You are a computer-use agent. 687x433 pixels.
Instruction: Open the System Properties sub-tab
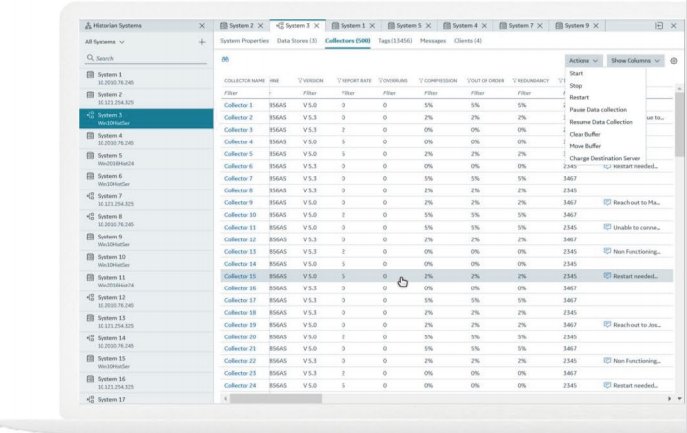[x=244, y=41]
